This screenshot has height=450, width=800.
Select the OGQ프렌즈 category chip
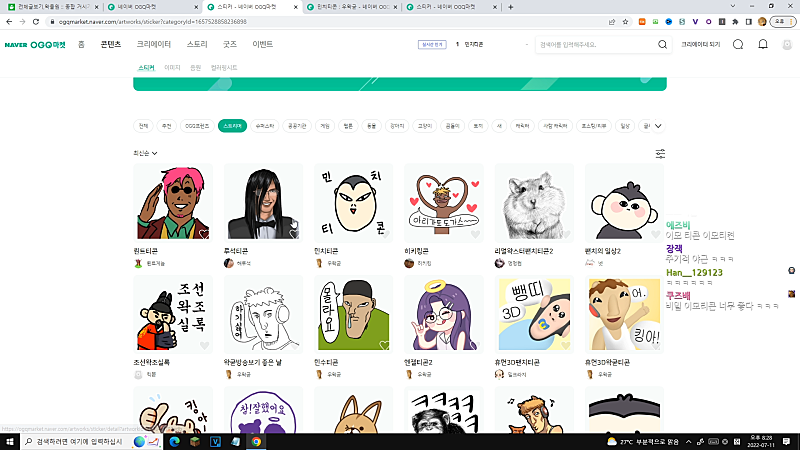[x=197, y=126]
